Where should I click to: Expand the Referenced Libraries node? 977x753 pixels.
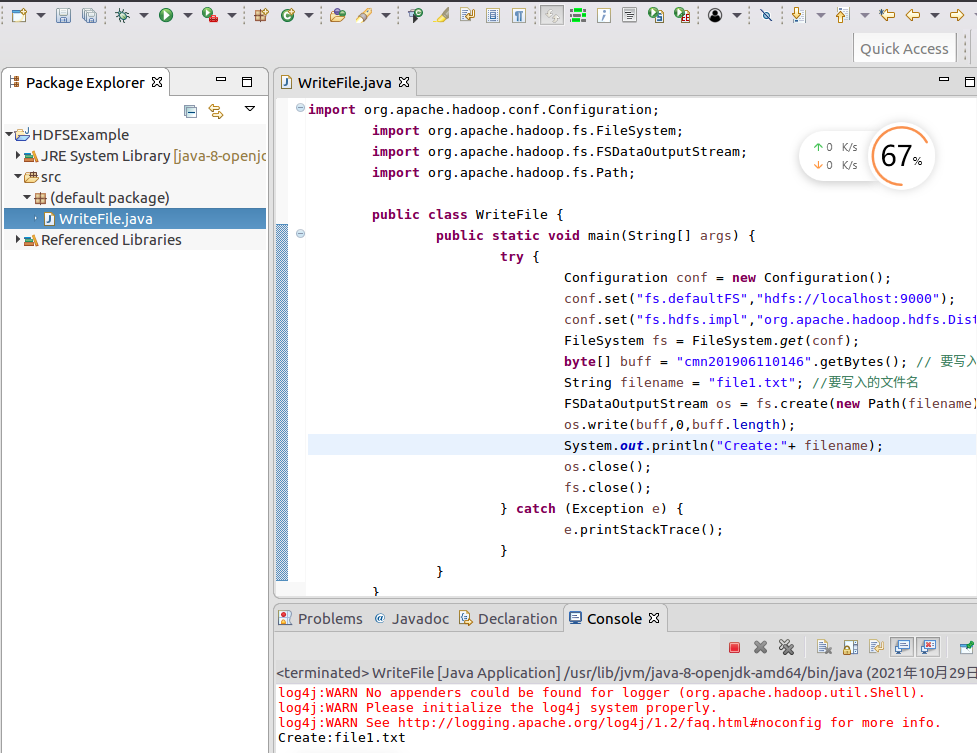point(18,240)
